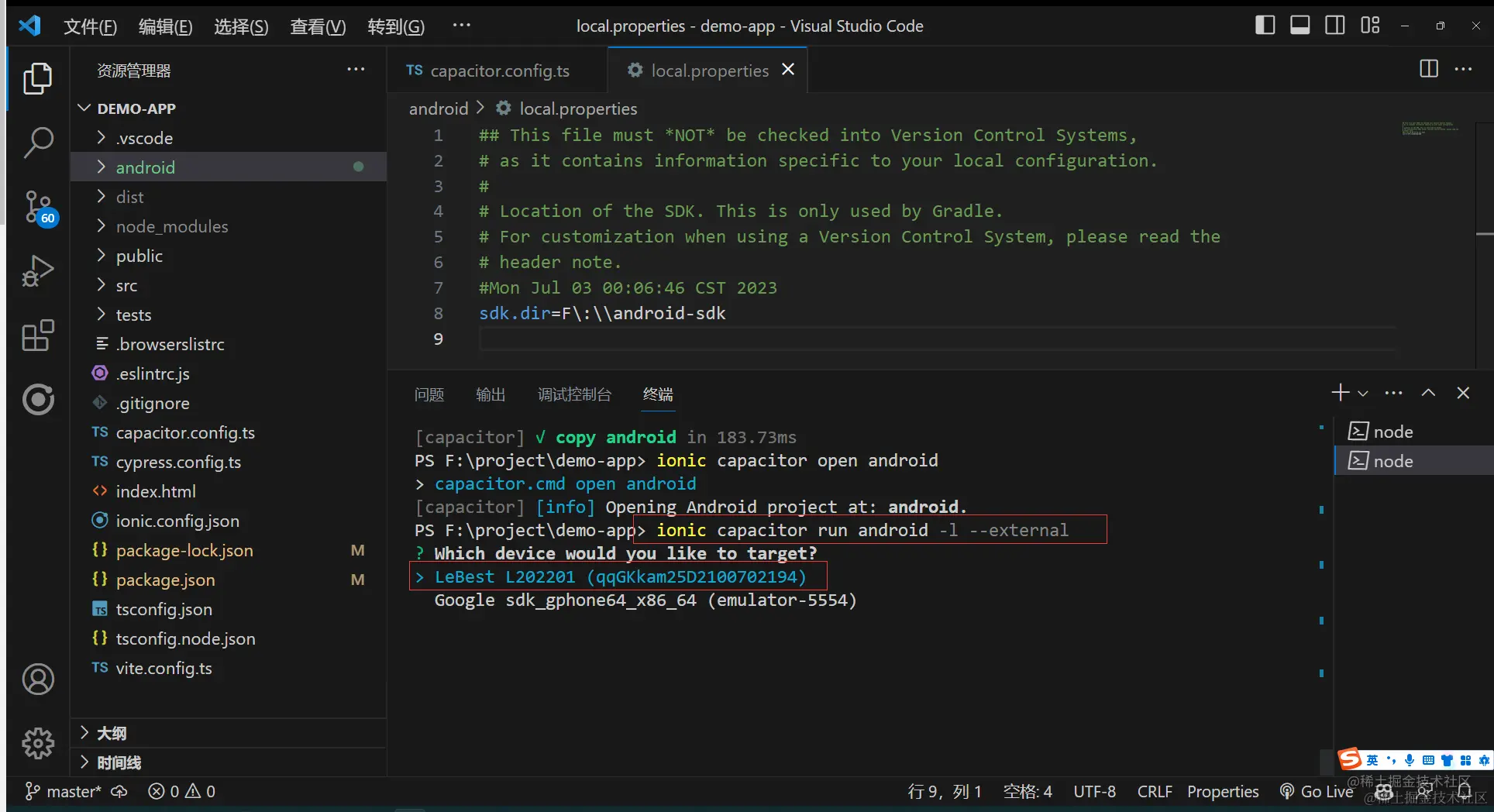Open the 选择(S) menu
1494x812 pixels.
(x=241, y=26)
